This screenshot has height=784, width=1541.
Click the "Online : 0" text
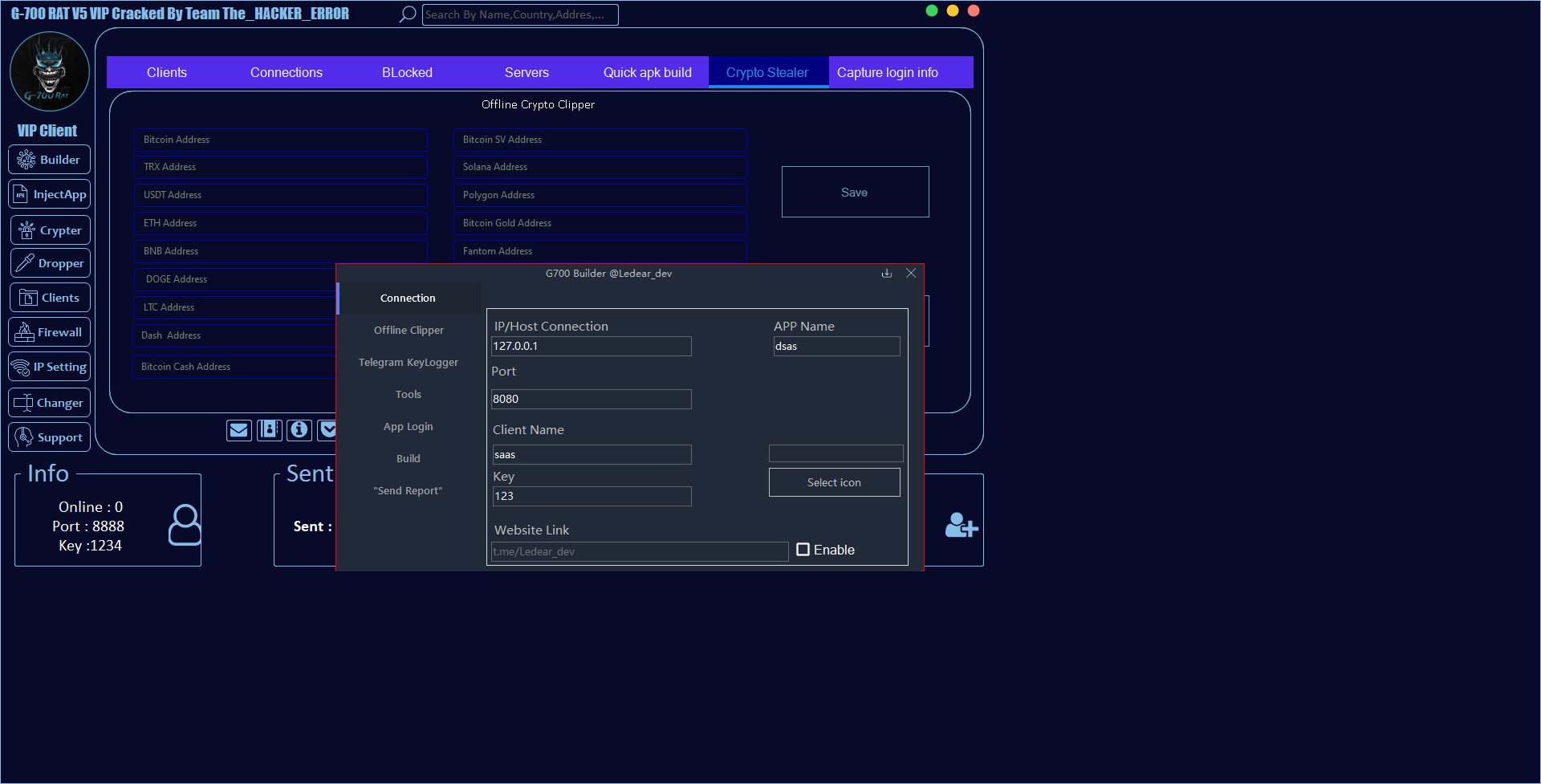91,507
